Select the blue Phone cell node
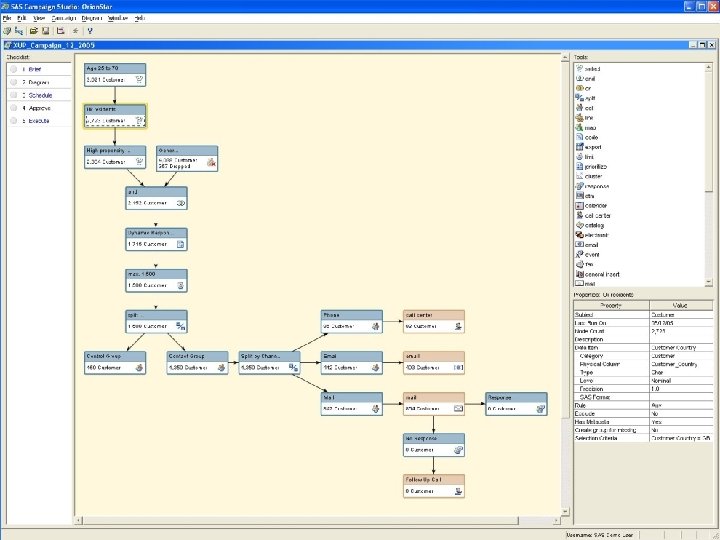Viewport: 720px width, 540px height. point(352,321)
